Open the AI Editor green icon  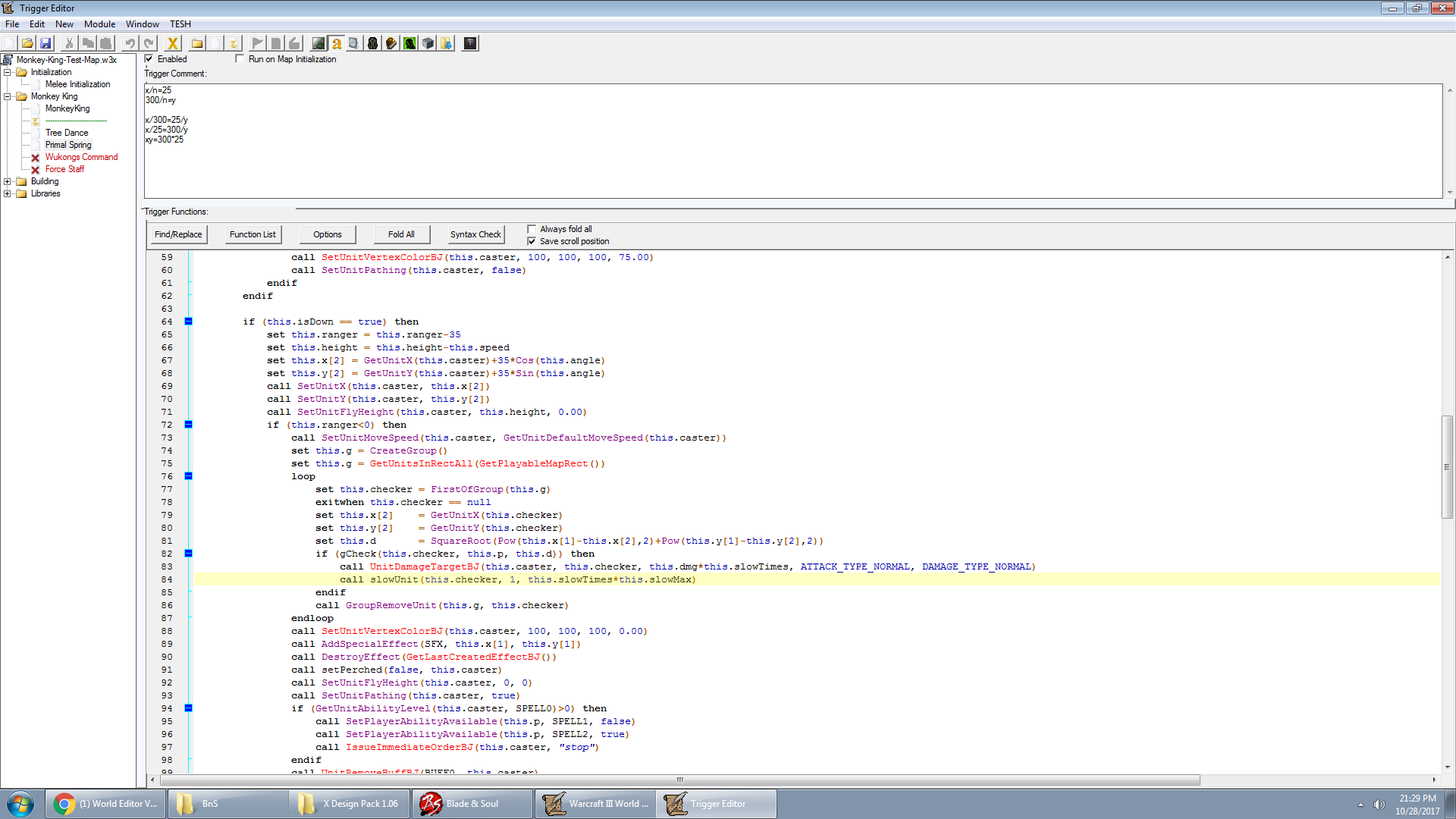point(409,43)
